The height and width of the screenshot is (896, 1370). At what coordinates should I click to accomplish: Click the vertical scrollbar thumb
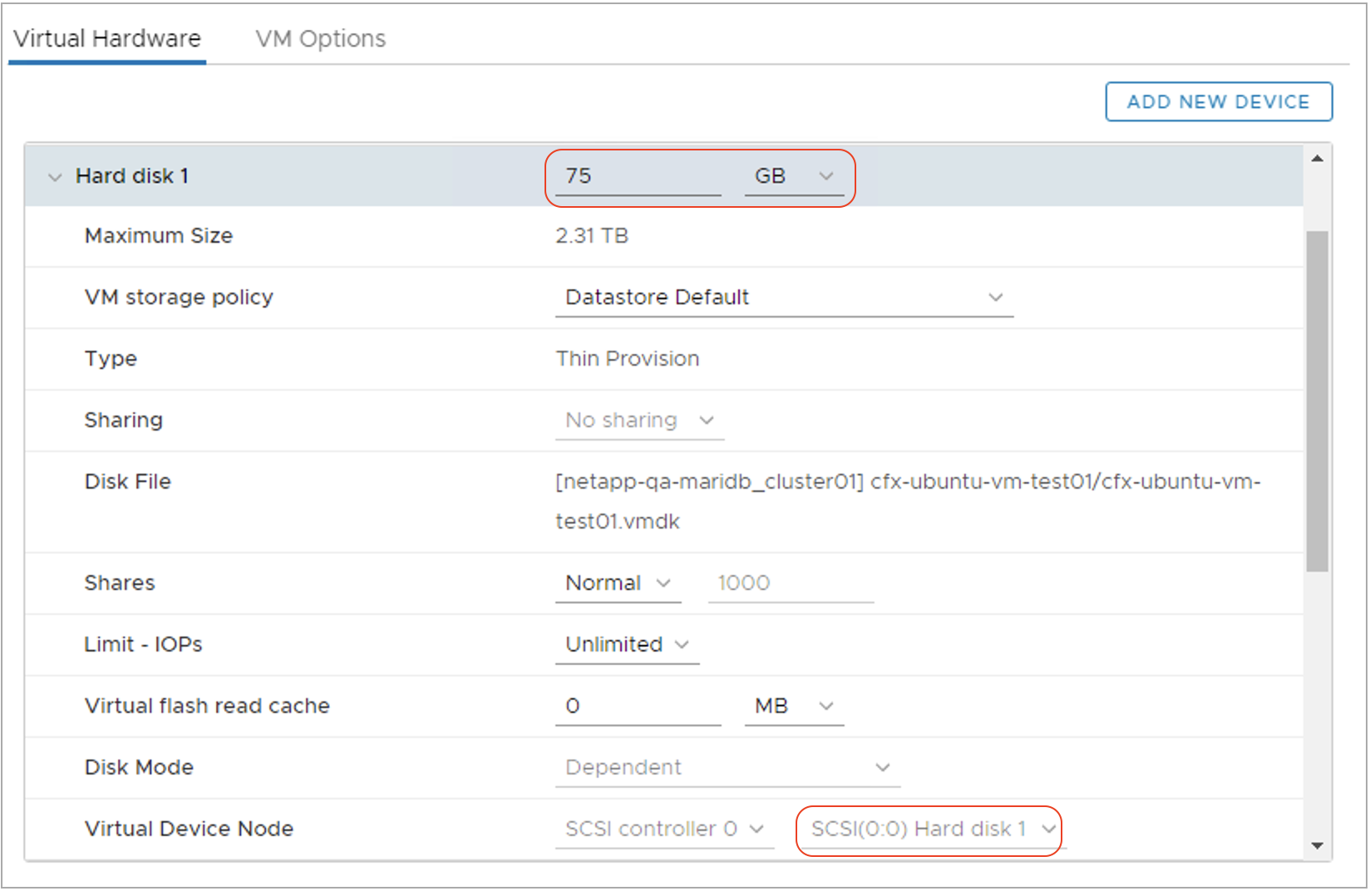[x=1317, y=401]
